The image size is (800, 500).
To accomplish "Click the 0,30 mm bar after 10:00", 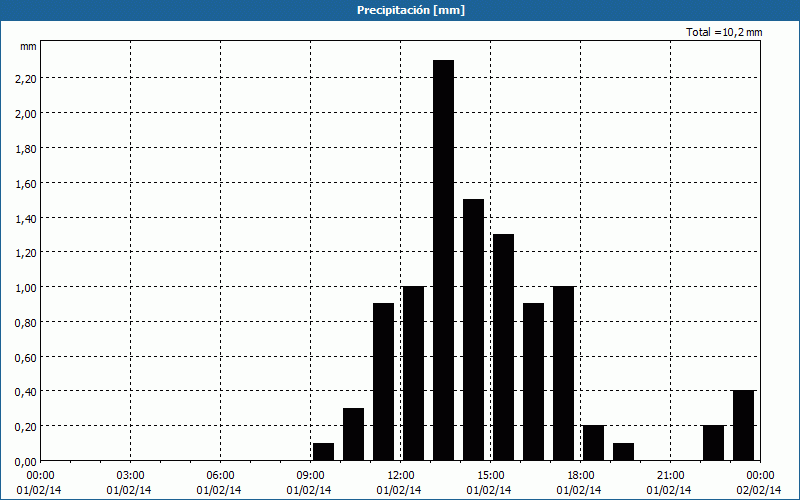I will (x=354, y=434).
